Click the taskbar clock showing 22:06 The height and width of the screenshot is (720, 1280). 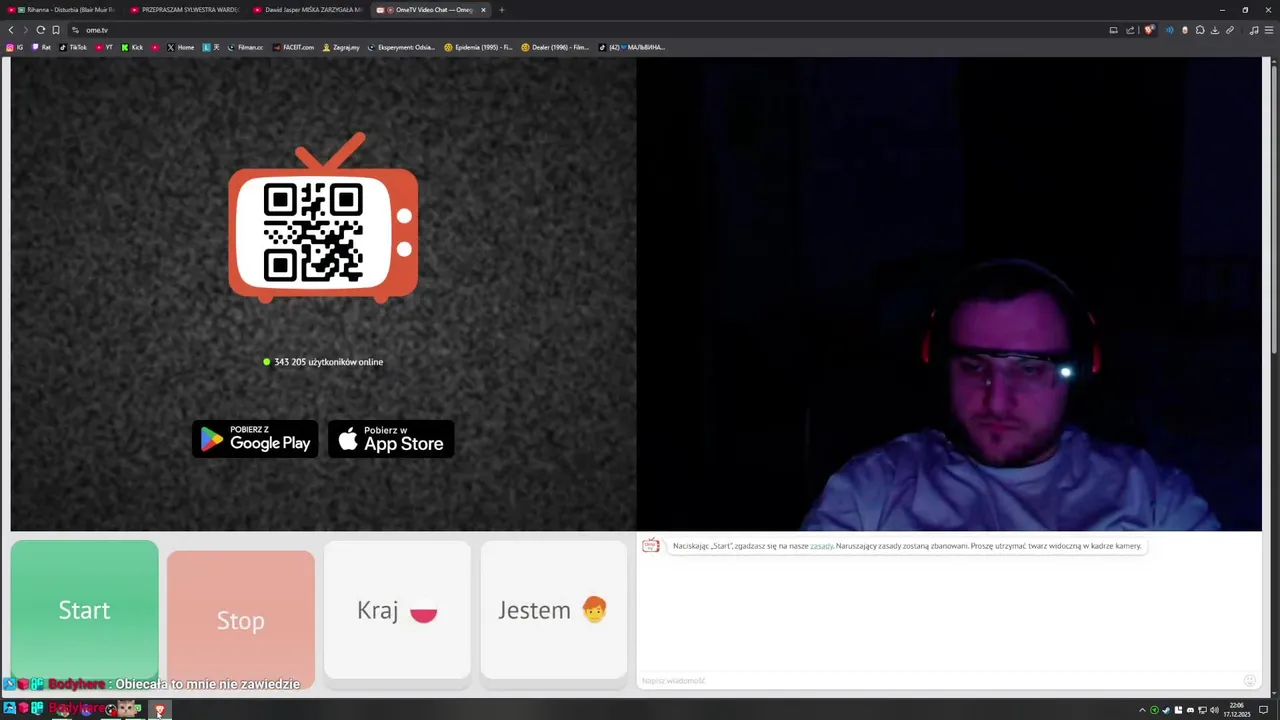pos(1237,710)
